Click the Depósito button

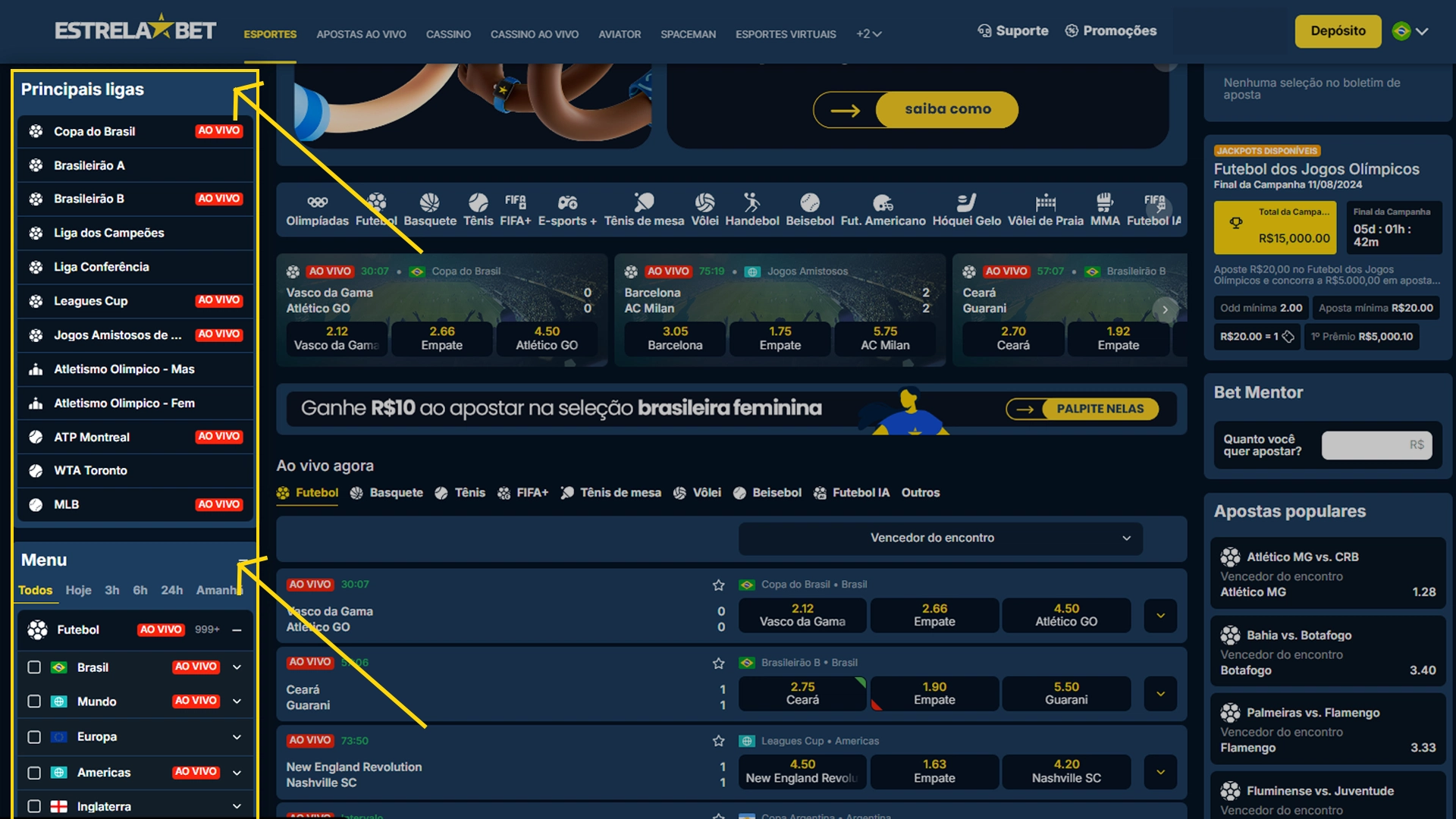1338,31
